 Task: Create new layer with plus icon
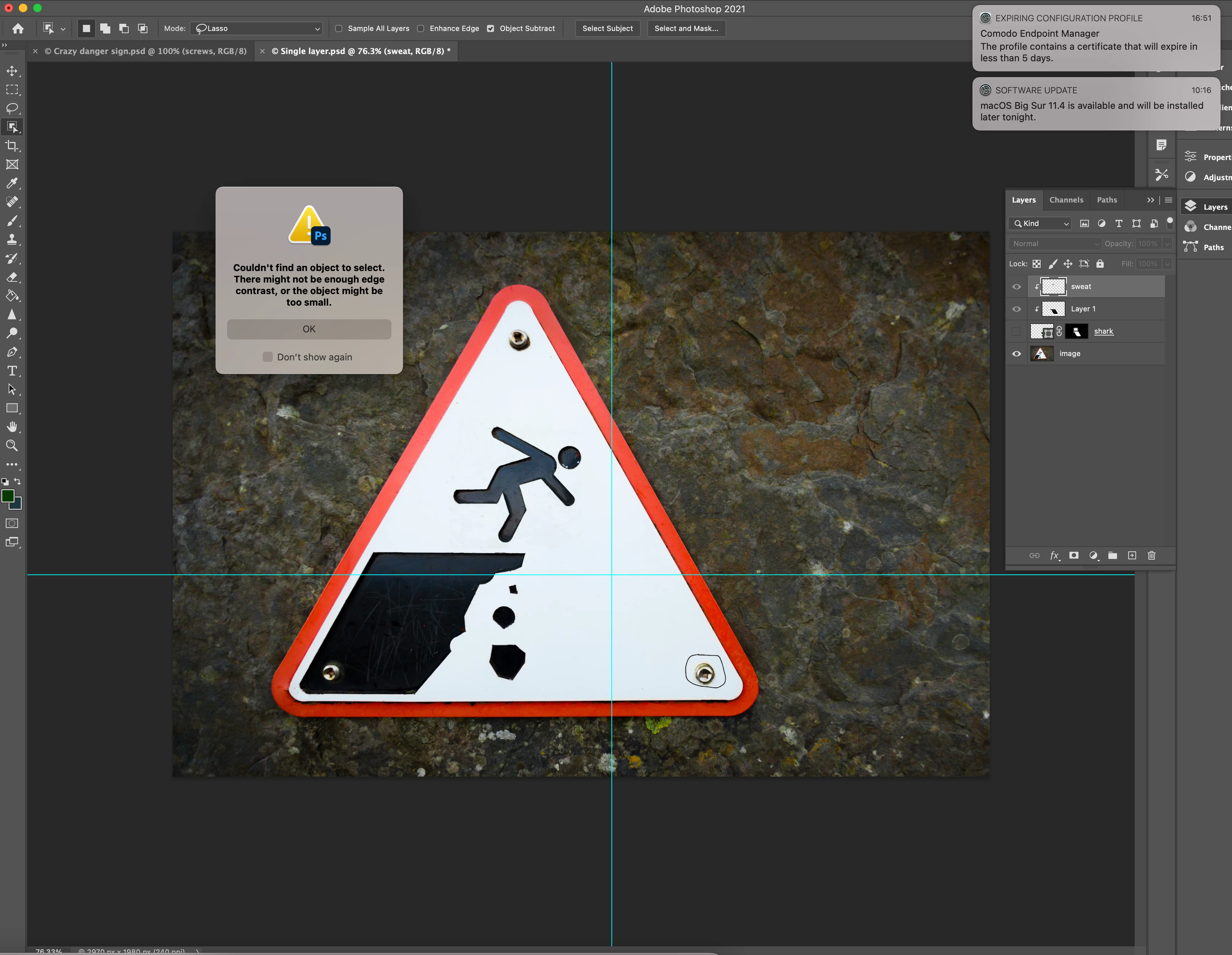1131,556
